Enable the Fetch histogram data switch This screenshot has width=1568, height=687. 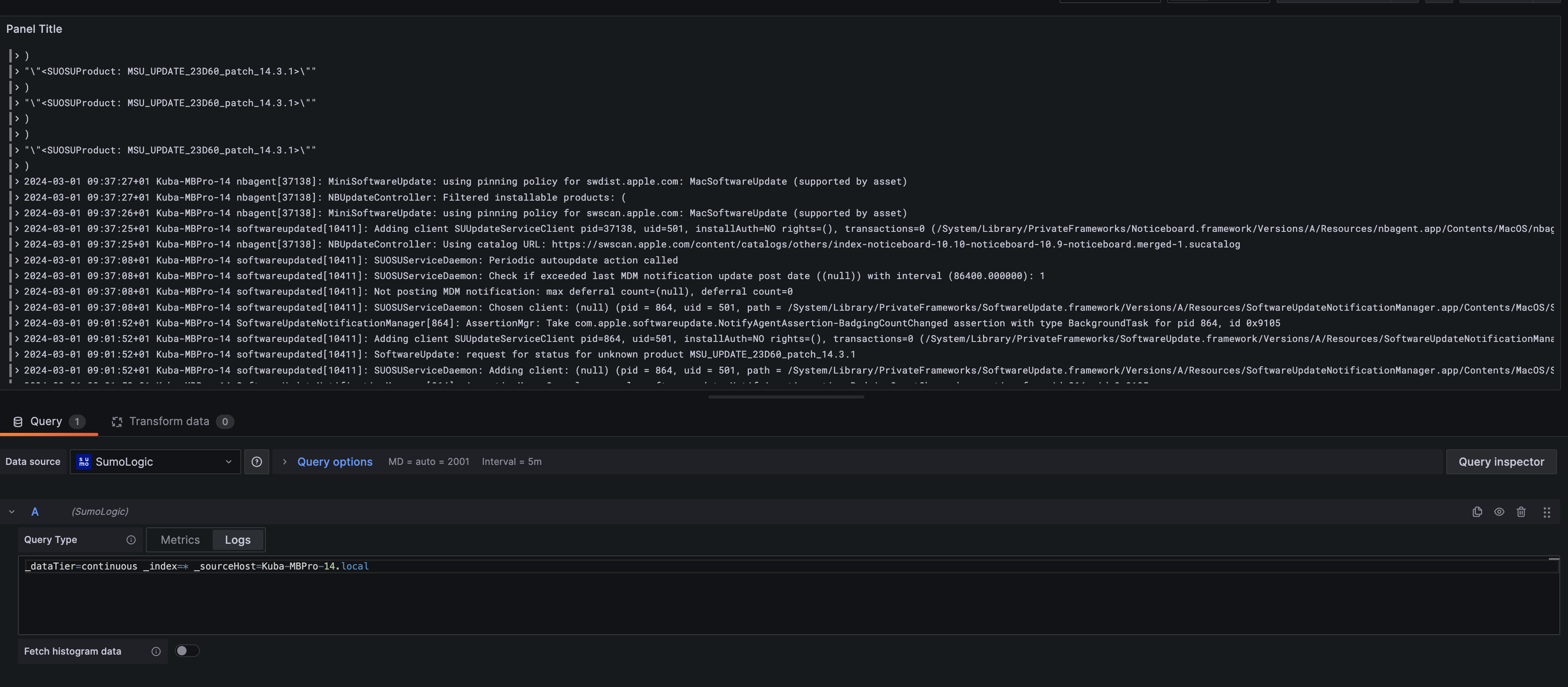point(187,651)
